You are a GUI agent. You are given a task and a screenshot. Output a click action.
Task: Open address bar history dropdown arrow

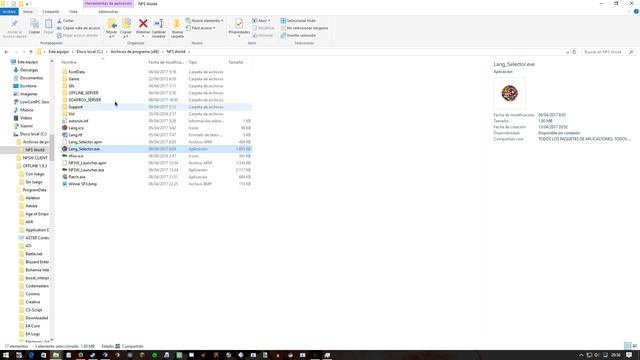567,52
